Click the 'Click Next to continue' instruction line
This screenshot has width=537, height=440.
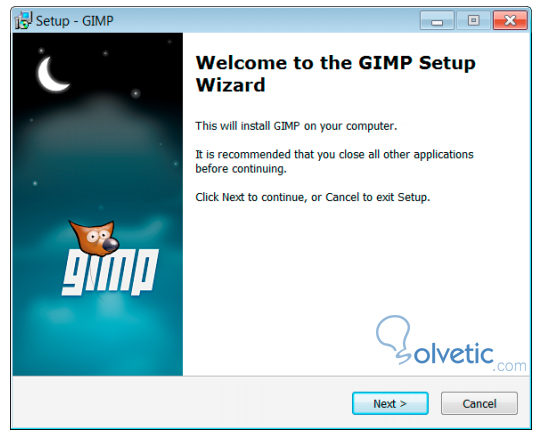[x=313, y=197]
